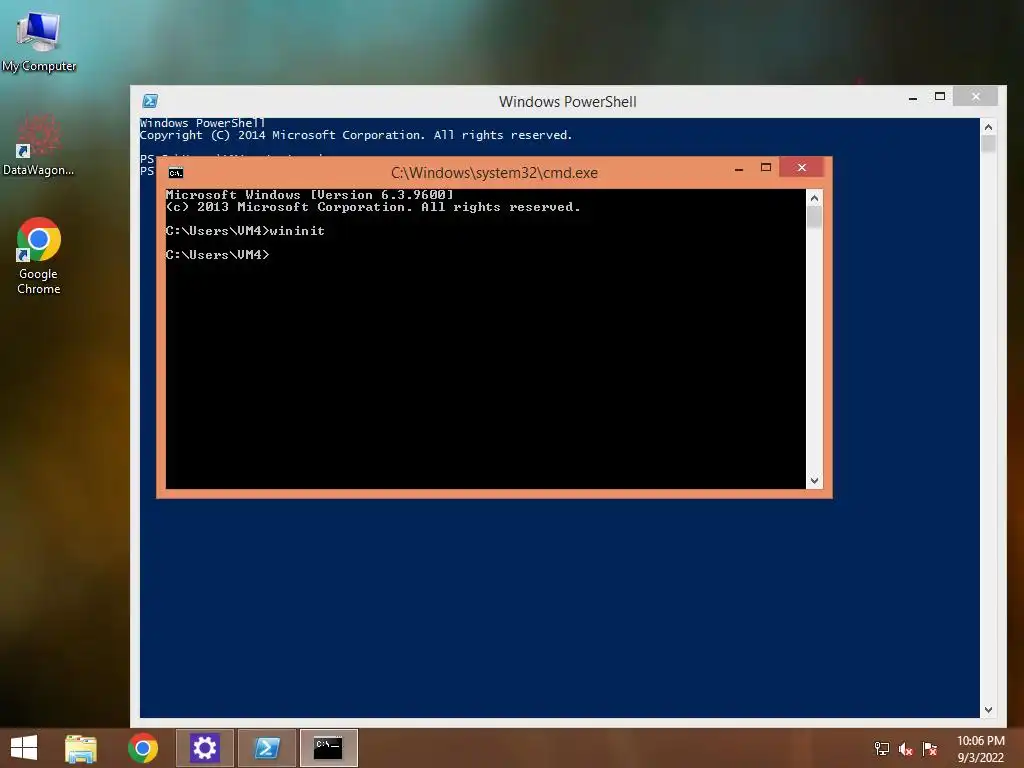Select the Google Chrome desktop shortcut
The image size is (1024, 768).
[x=39, y=255]
